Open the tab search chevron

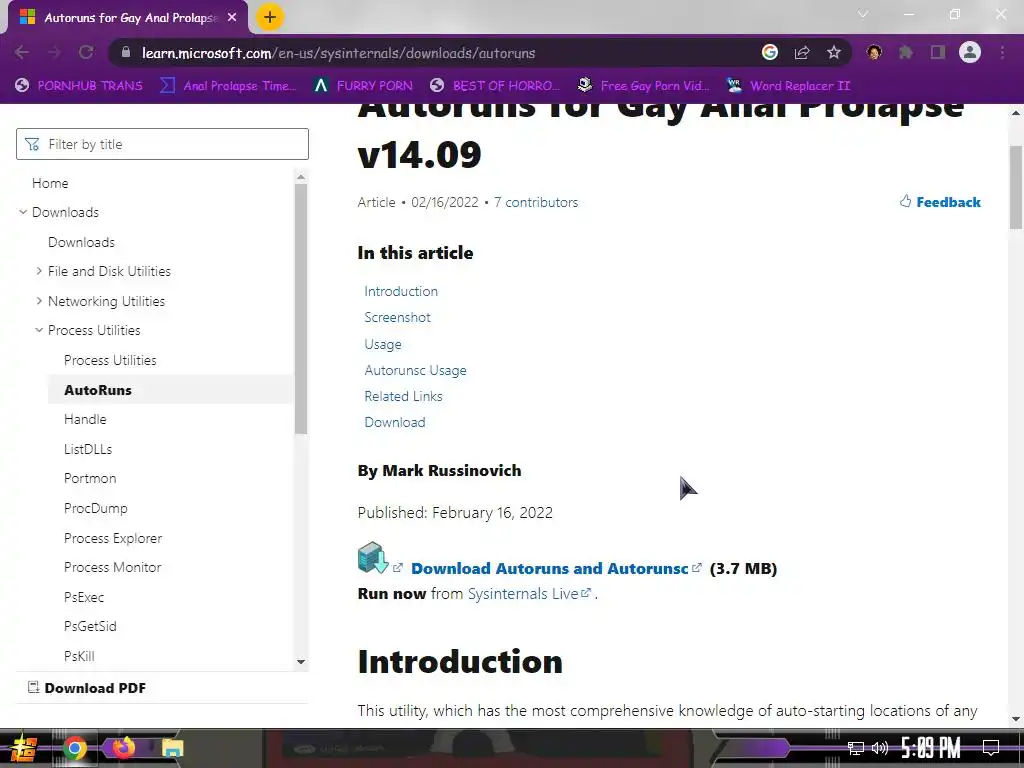[x=863, y=14]
